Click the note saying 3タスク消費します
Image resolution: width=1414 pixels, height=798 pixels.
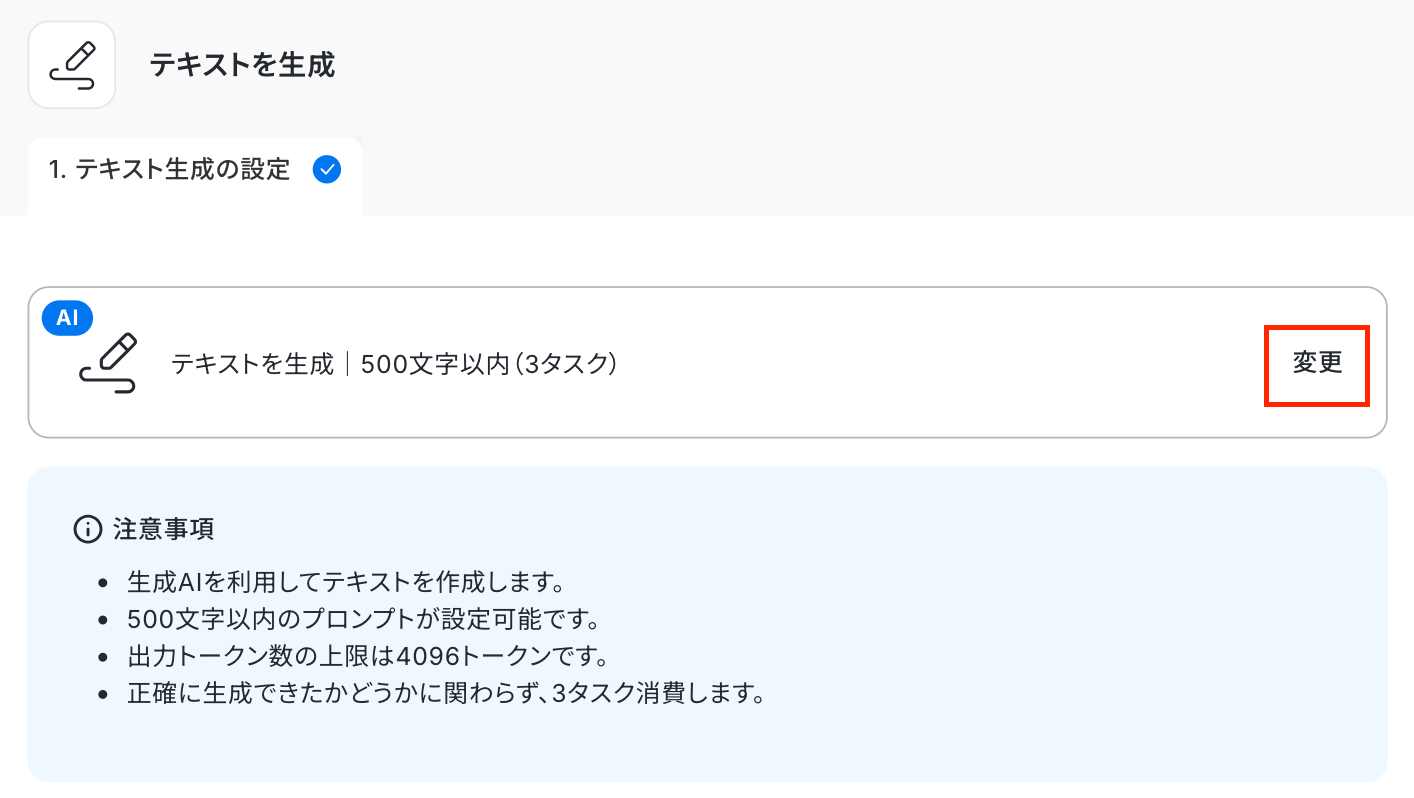pyautogui.click(x=446, y=693)
